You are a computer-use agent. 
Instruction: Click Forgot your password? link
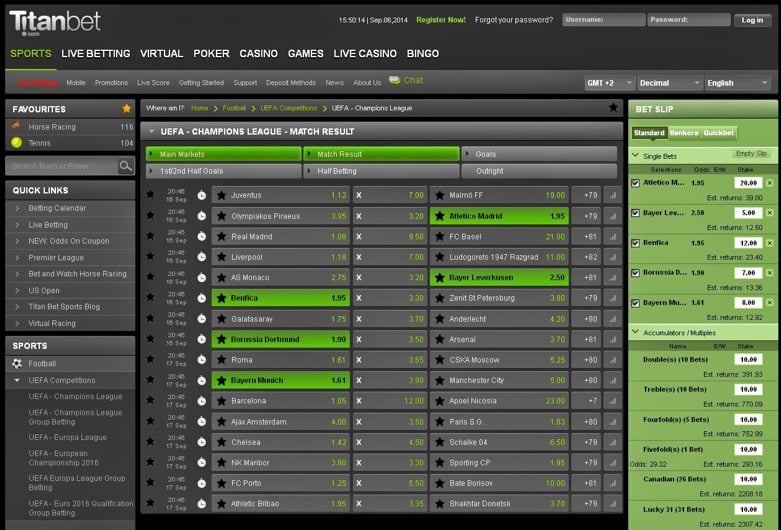514,20
